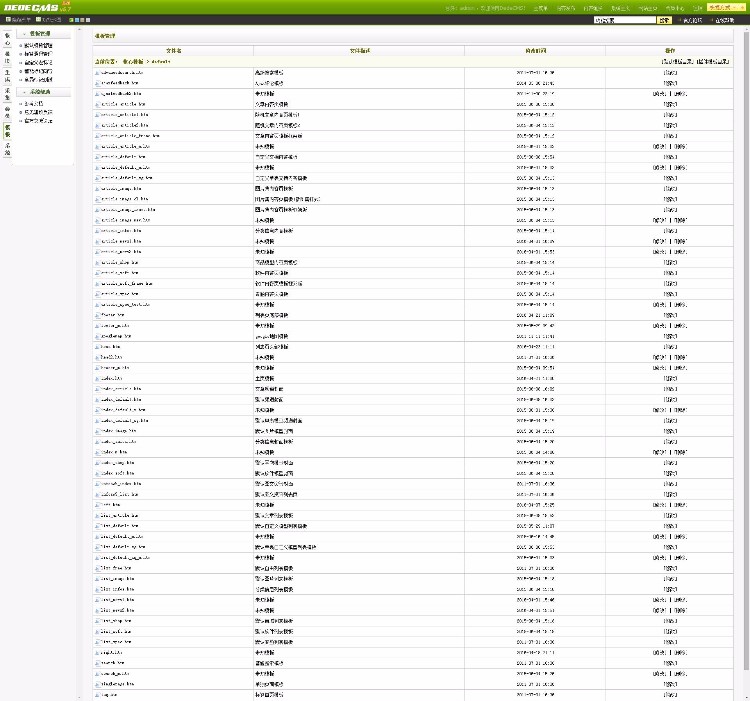
Task: Open the head2.htm file name
Action: pos(111,357)
